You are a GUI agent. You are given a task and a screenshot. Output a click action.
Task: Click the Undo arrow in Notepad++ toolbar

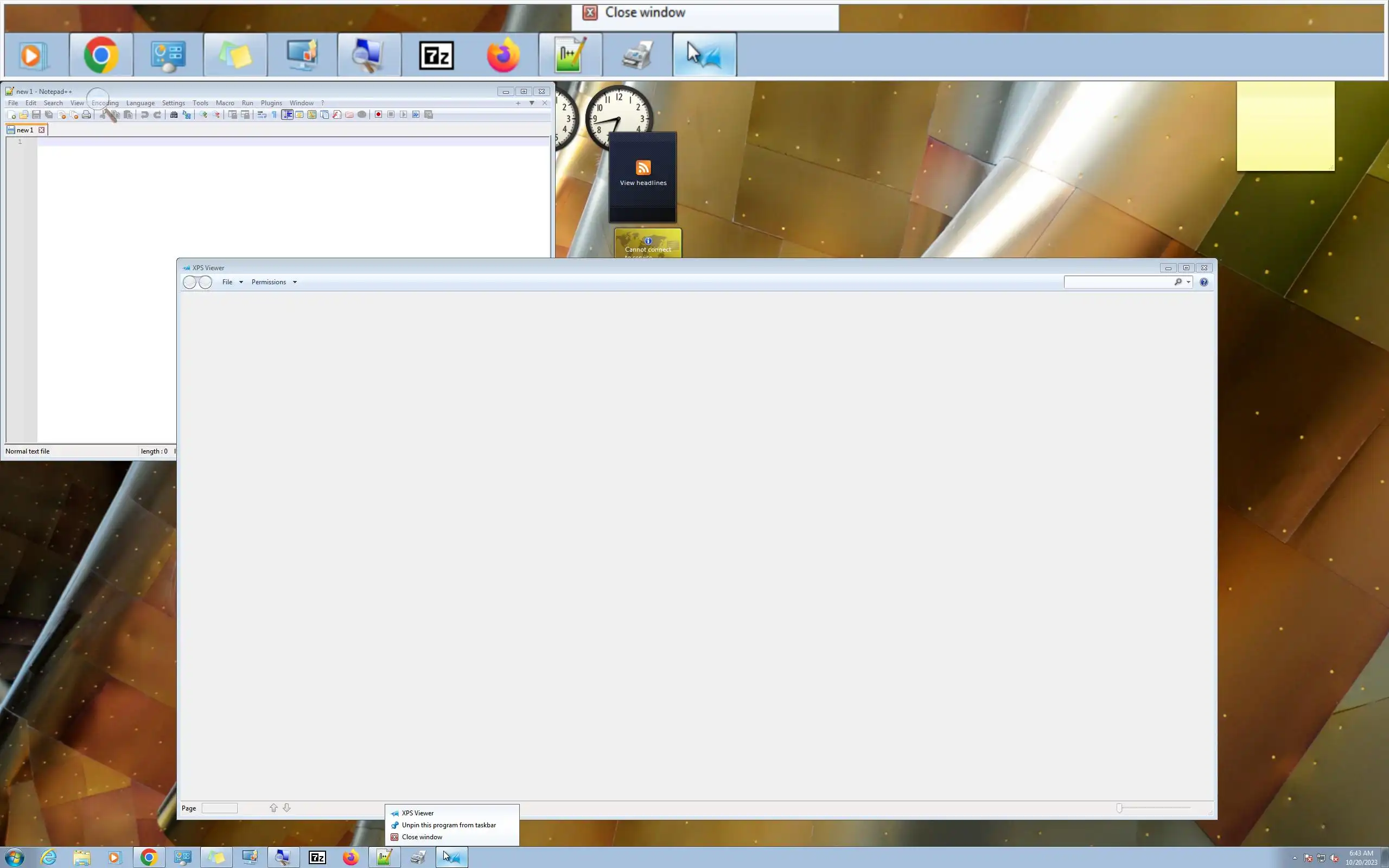coord(145,115)
